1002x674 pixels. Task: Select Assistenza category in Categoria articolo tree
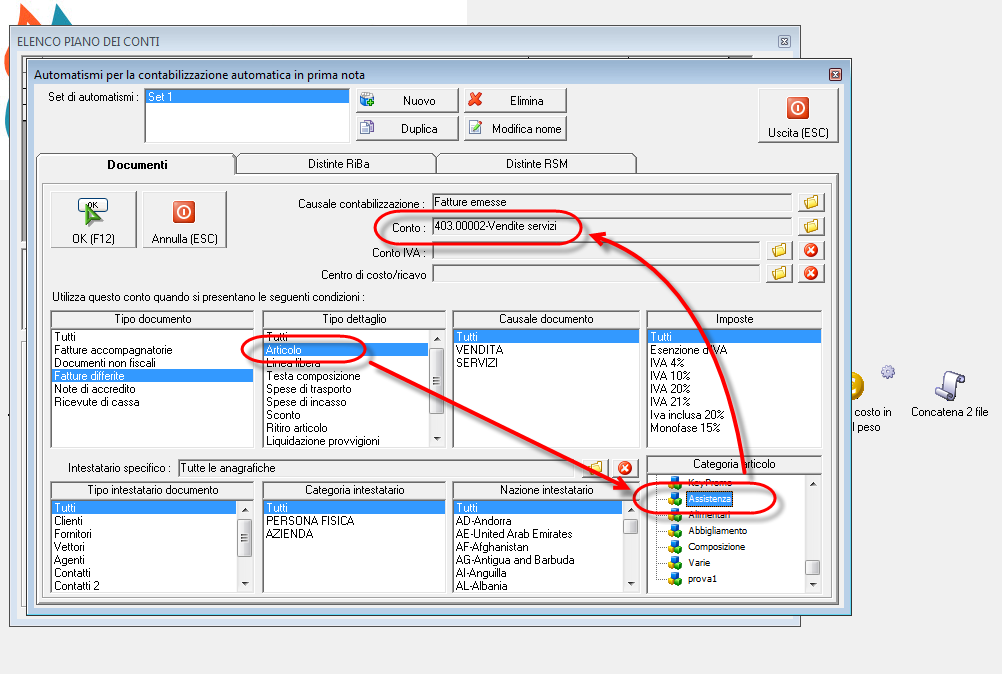pyautogui.click(x=709, y=498)
